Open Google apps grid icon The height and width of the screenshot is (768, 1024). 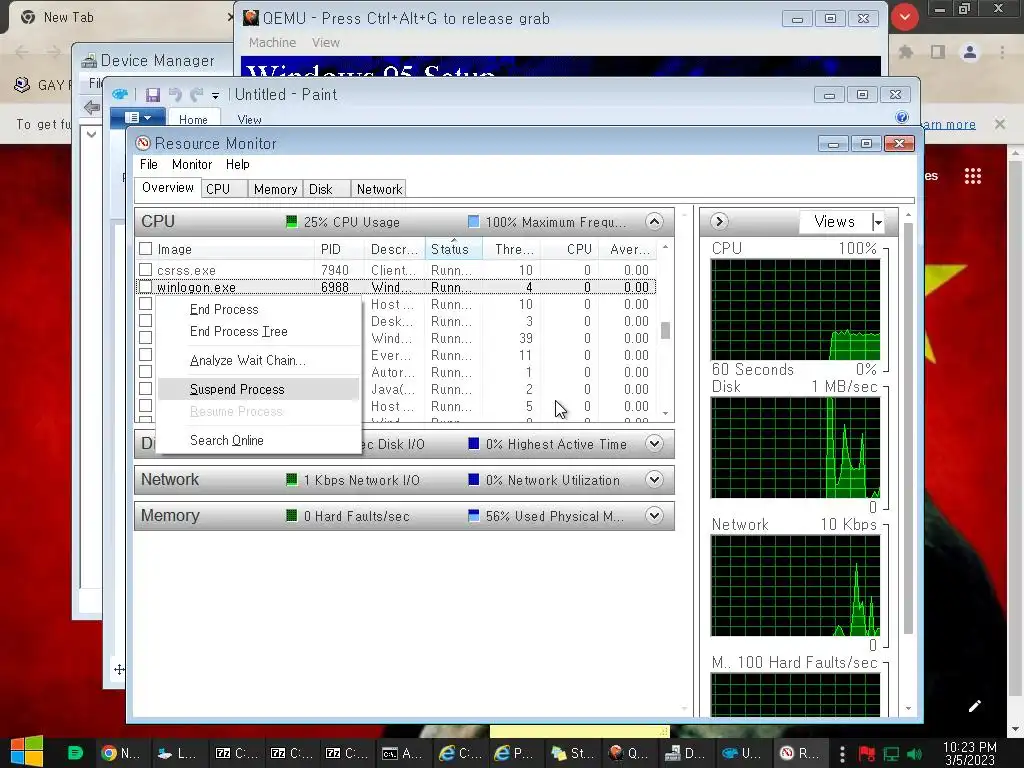[x=972, y=176]
